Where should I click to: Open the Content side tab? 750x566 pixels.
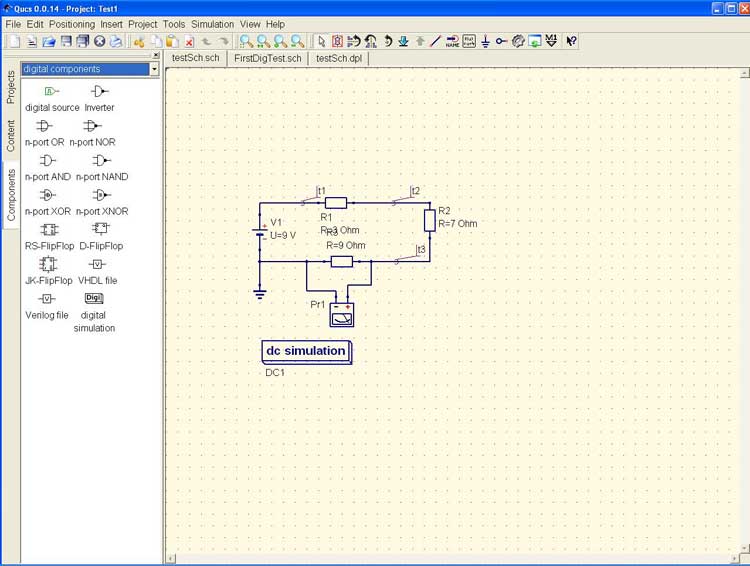tap(11, 135)
